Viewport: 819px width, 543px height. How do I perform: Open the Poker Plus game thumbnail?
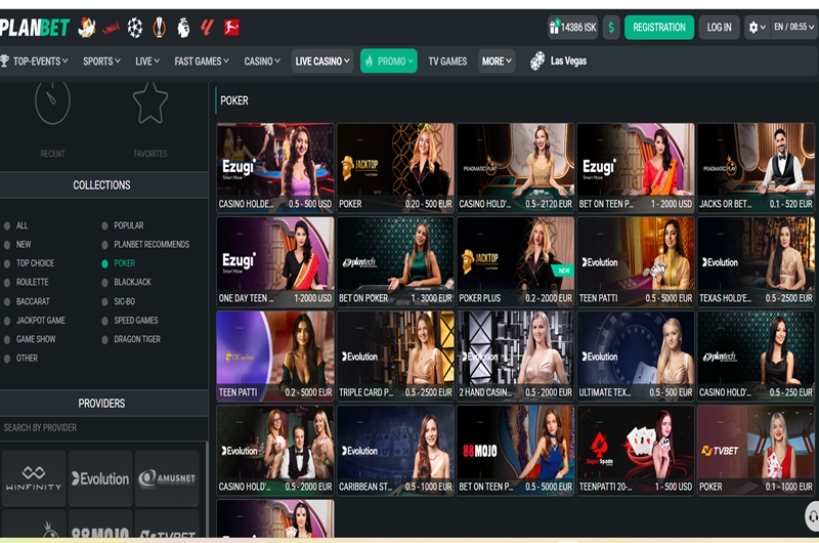516,262
